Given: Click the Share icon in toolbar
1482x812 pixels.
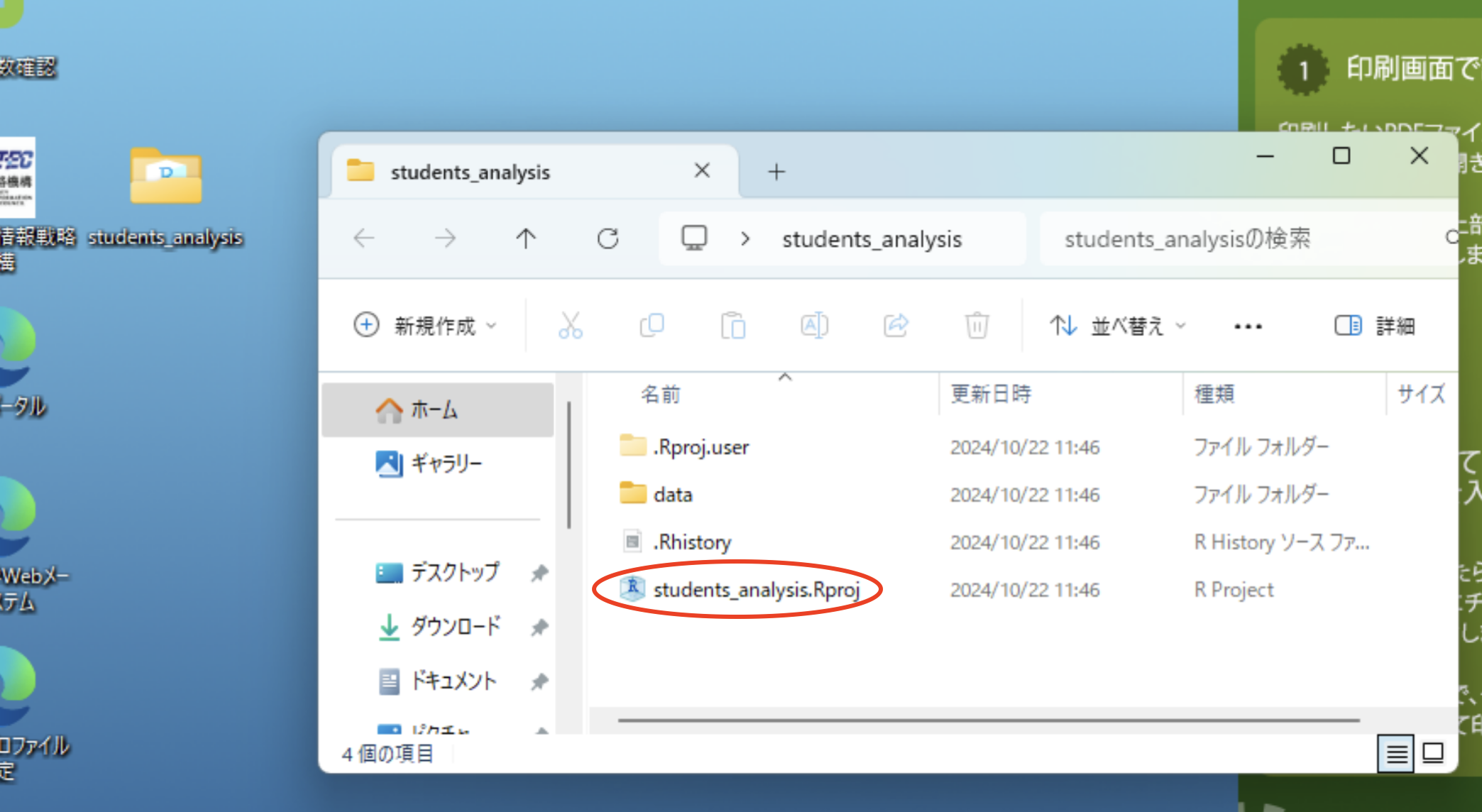Looking at the screenshot, I should point(896,326).
